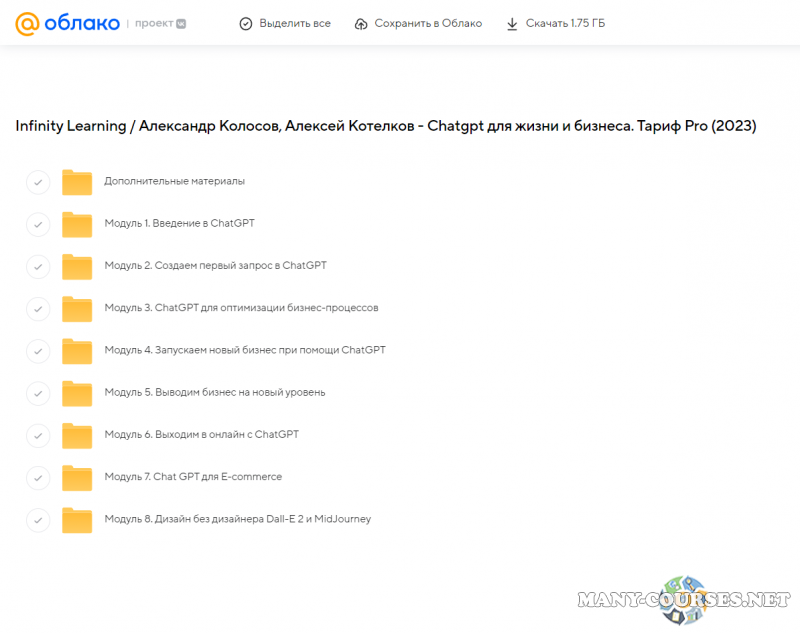Toggle the checkbox for Модуль 7
This screenshot has height=633, width=800.
click(38, 478)
